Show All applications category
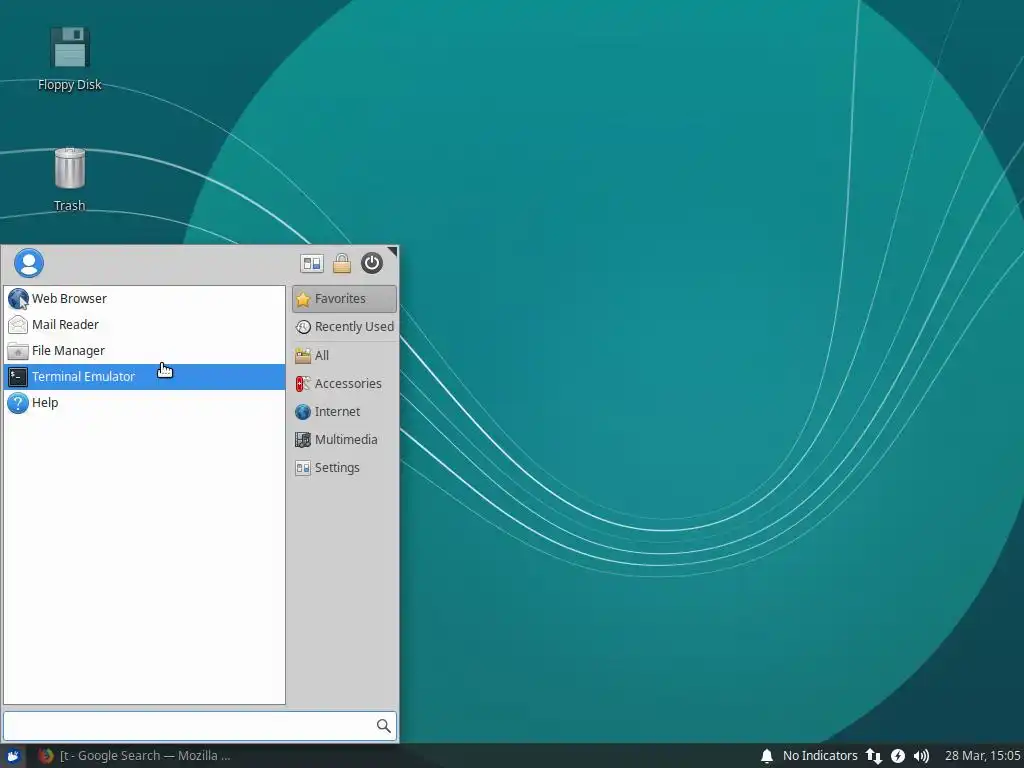 pyautogui.click(x=344, y=355)
